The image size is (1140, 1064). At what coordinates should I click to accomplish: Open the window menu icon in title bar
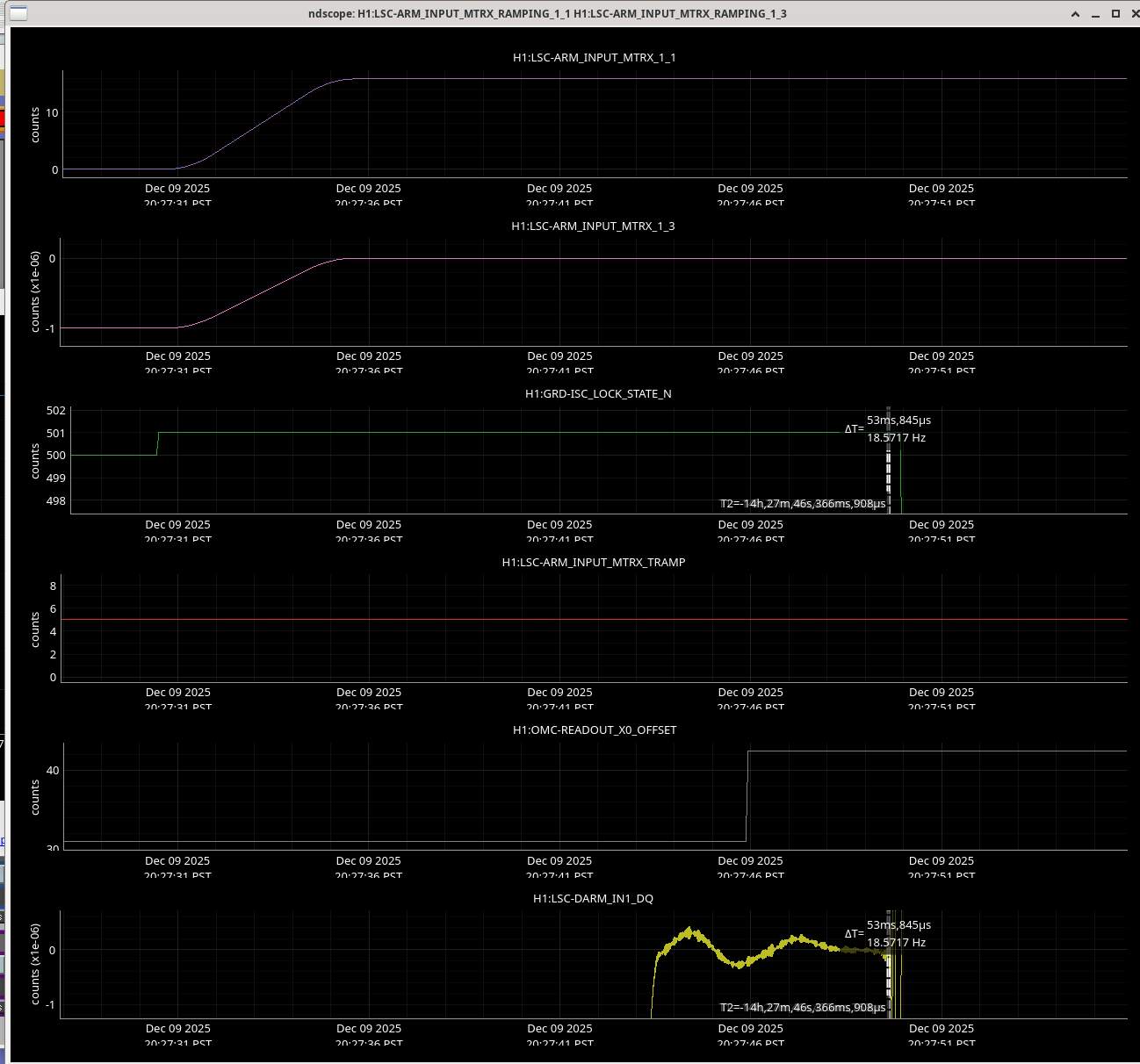pos(18,13)
